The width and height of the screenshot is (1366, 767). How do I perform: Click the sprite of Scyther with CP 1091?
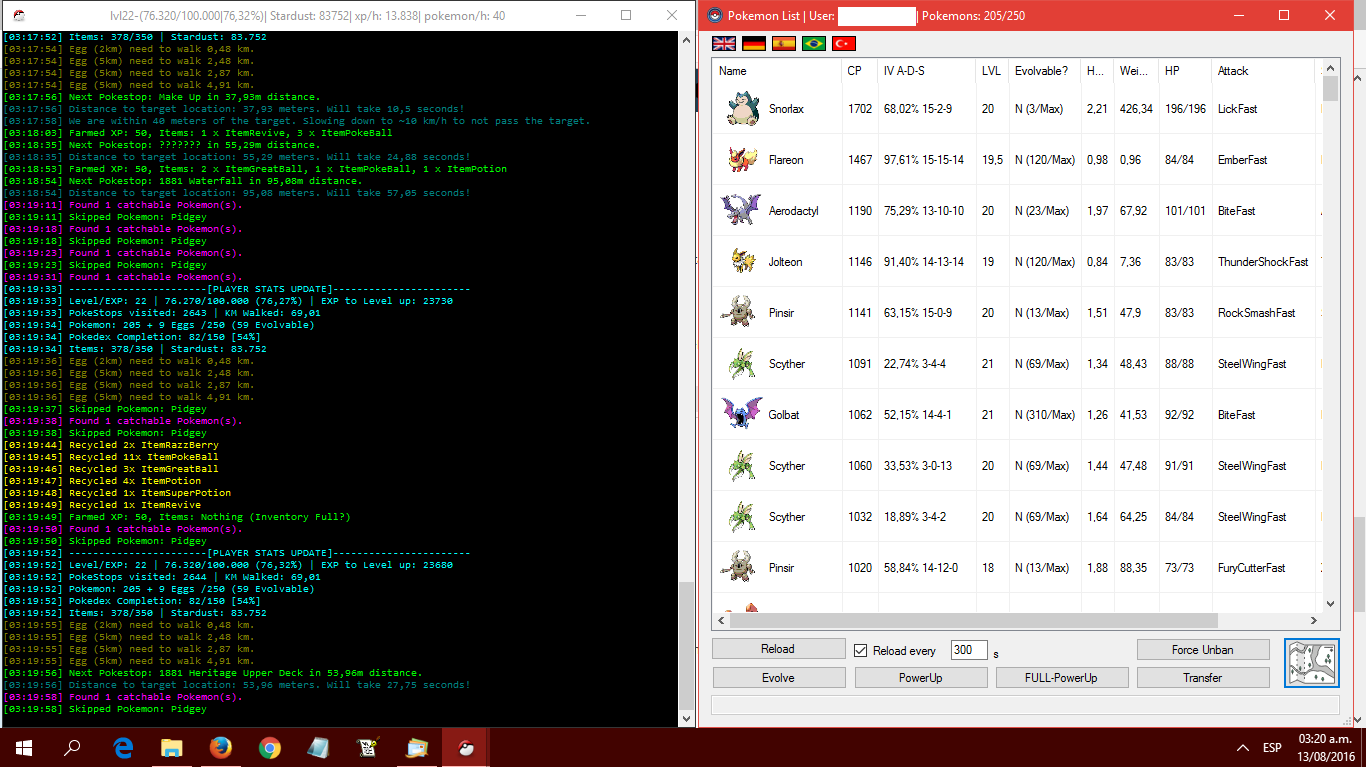[x=741, y=363]
